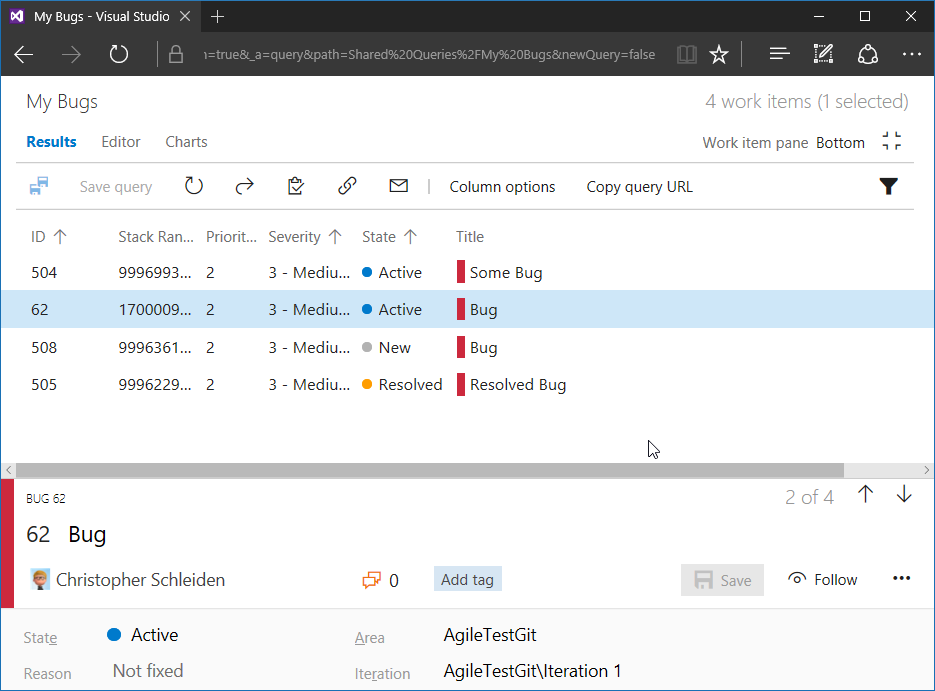
Task: Sort by the State column header
Action: pos(389,237)
